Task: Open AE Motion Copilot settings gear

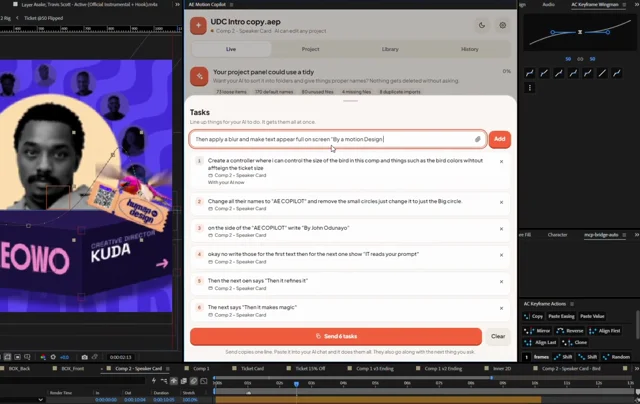Action: [x=502, y=25]
